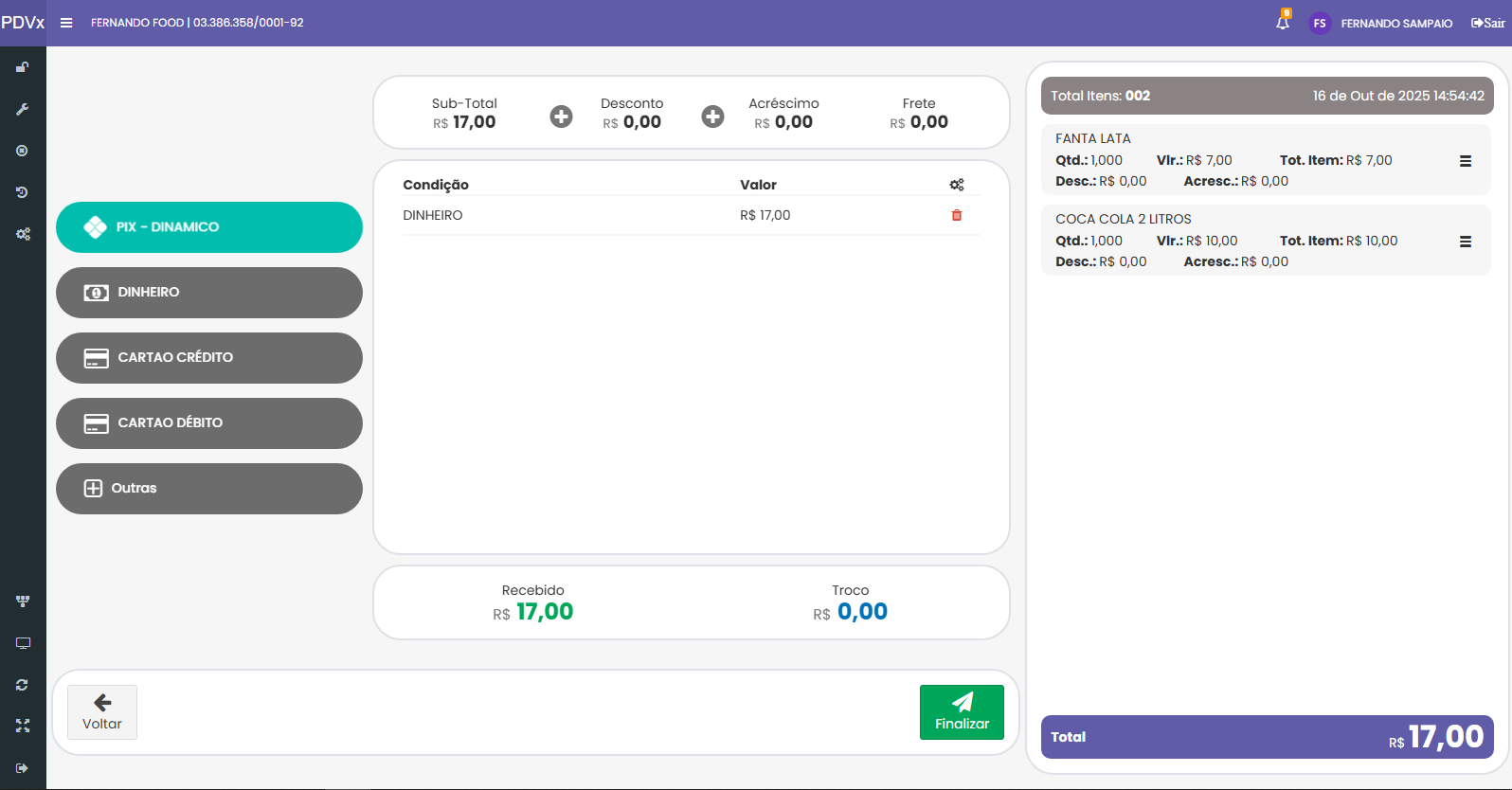
Task: Click the monitor icon in sidebar
Action: [x=23, y=643]
